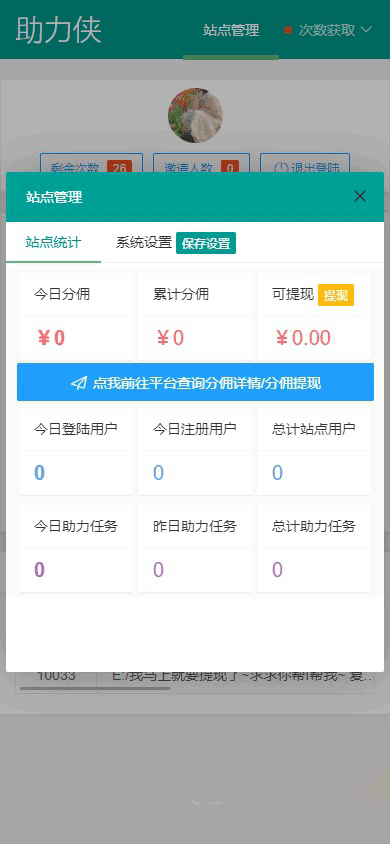Click the yellow 提现 button
Screen dimensions: 390x844
(336, 296)
